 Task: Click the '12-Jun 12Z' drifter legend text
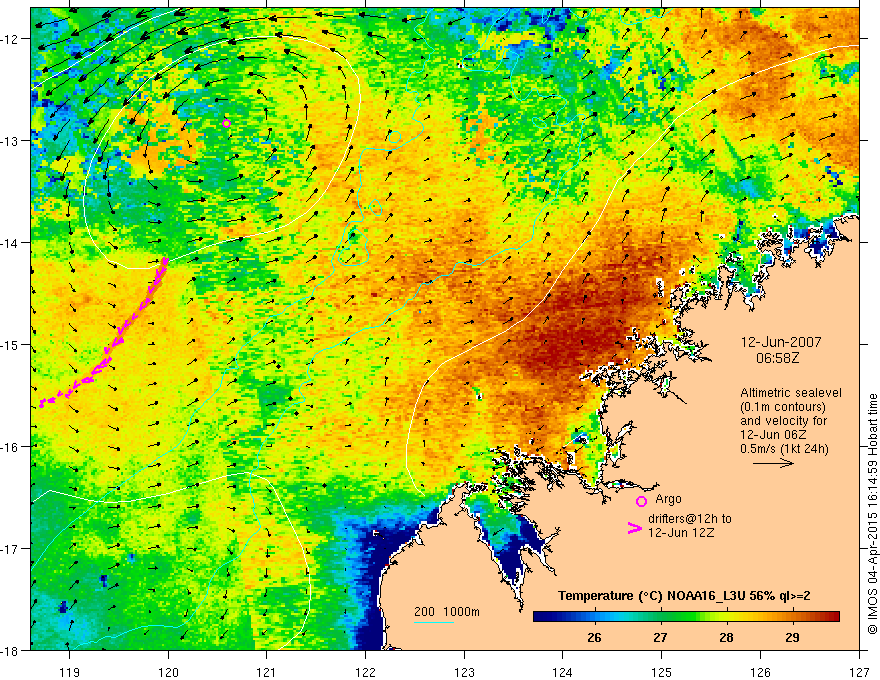681,533
